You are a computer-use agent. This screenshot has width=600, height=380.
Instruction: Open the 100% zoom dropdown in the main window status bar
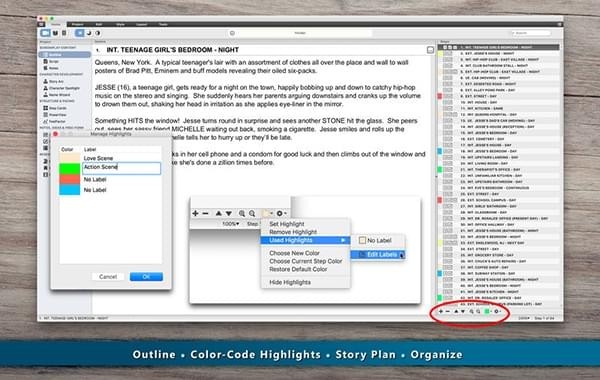click(x=523, y=318)
